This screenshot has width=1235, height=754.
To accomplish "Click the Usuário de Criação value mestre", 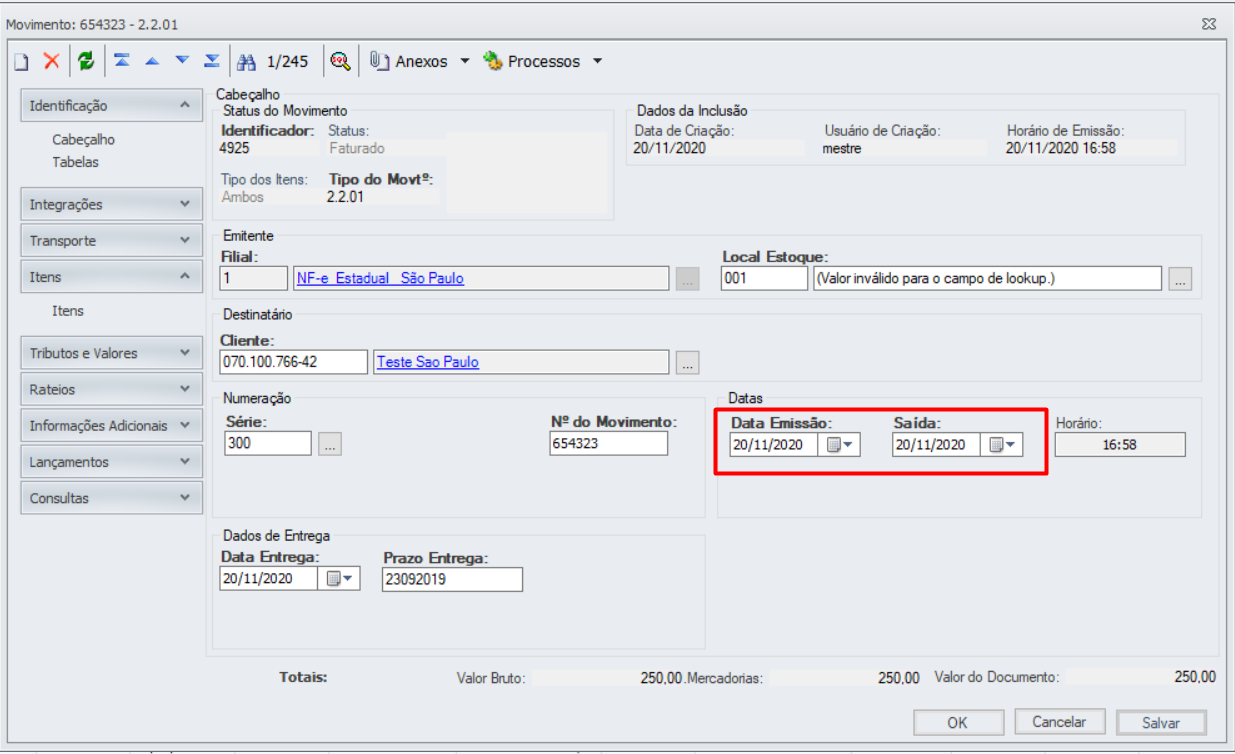I will click(x=842, y=148).
